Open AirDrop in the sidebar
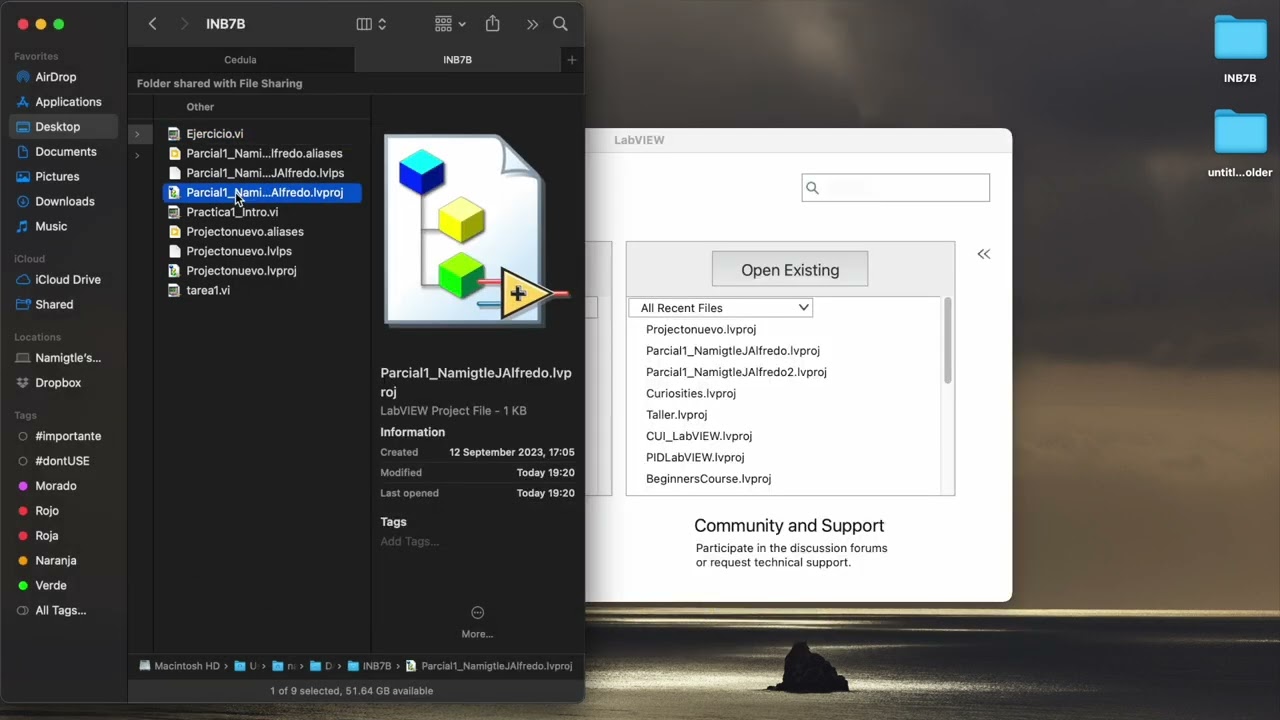The width and height of the screenshot is (1280, 720). pos(55,77)
